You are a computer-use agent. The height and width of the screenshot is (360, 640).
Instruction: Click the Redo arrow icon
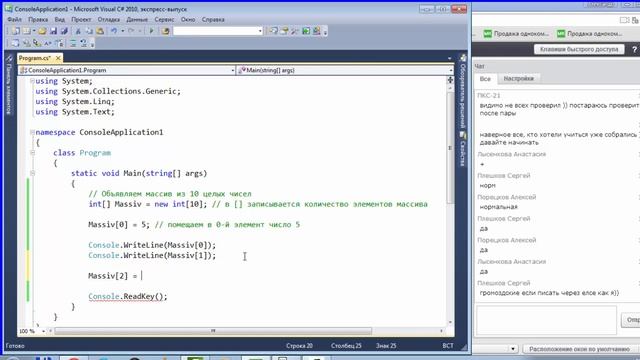coord(131,31)
